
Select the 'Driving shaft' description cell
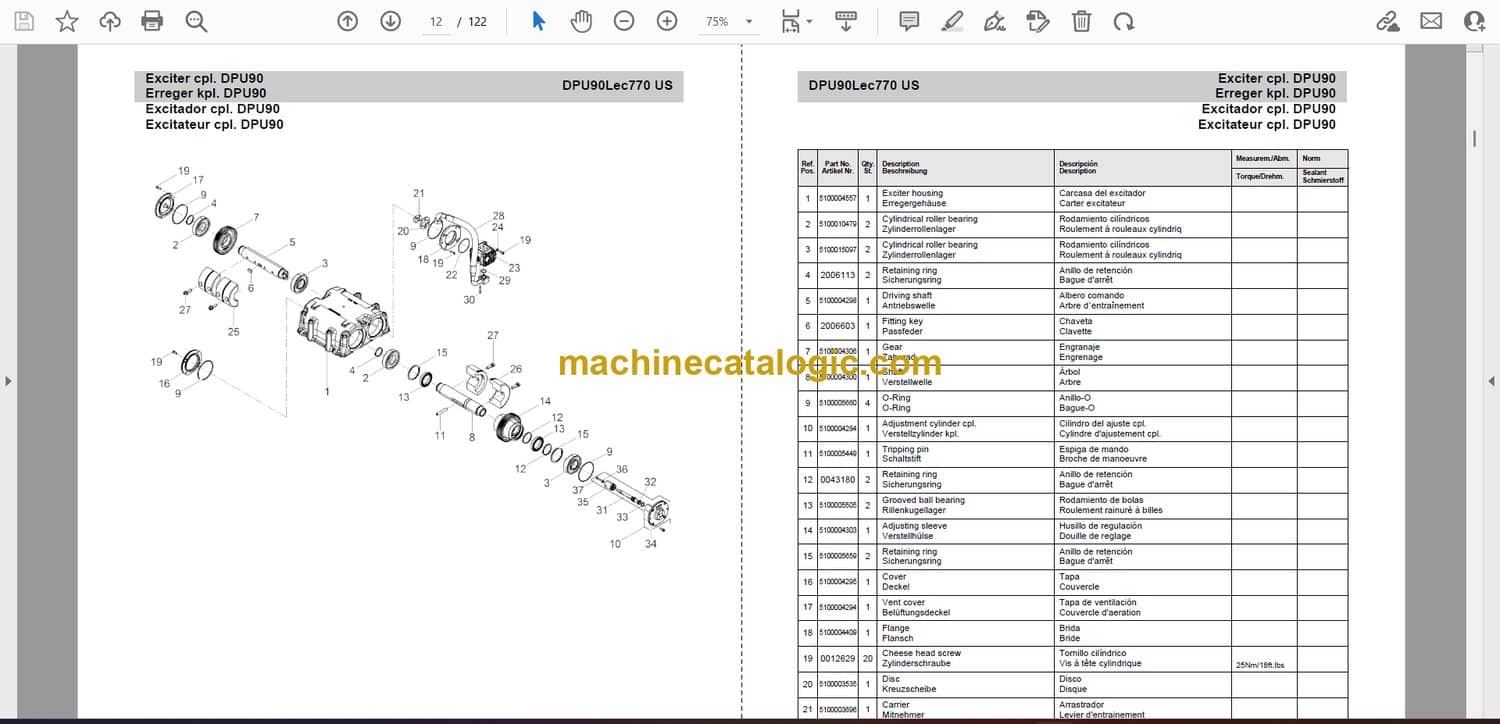pos(965,301)
